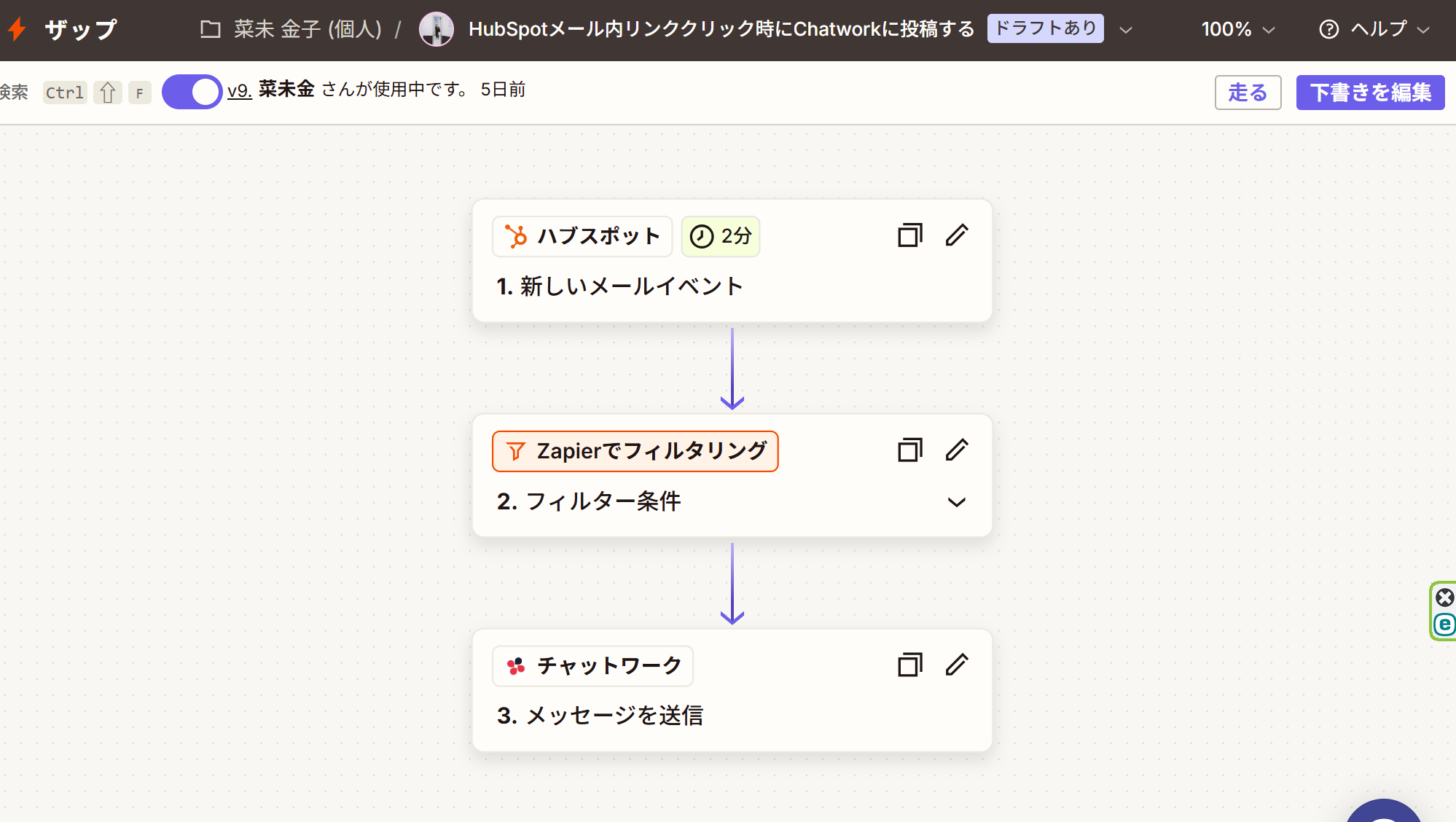
Task: Select step 1. 新しいメールイベント
Action: (619, 286)
